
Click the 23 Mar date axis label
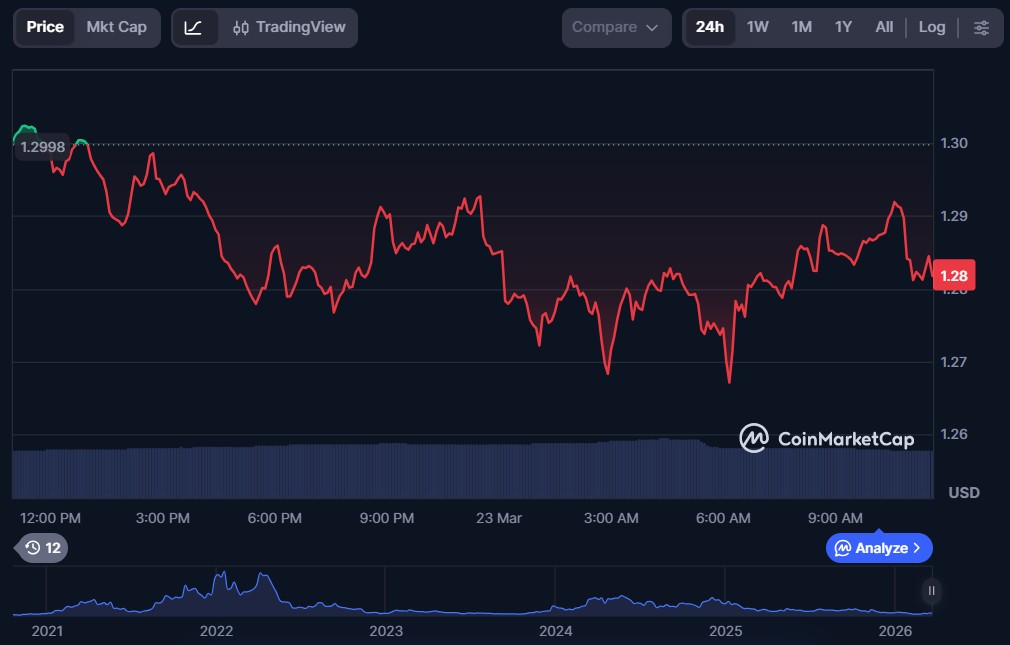(499, 518)
